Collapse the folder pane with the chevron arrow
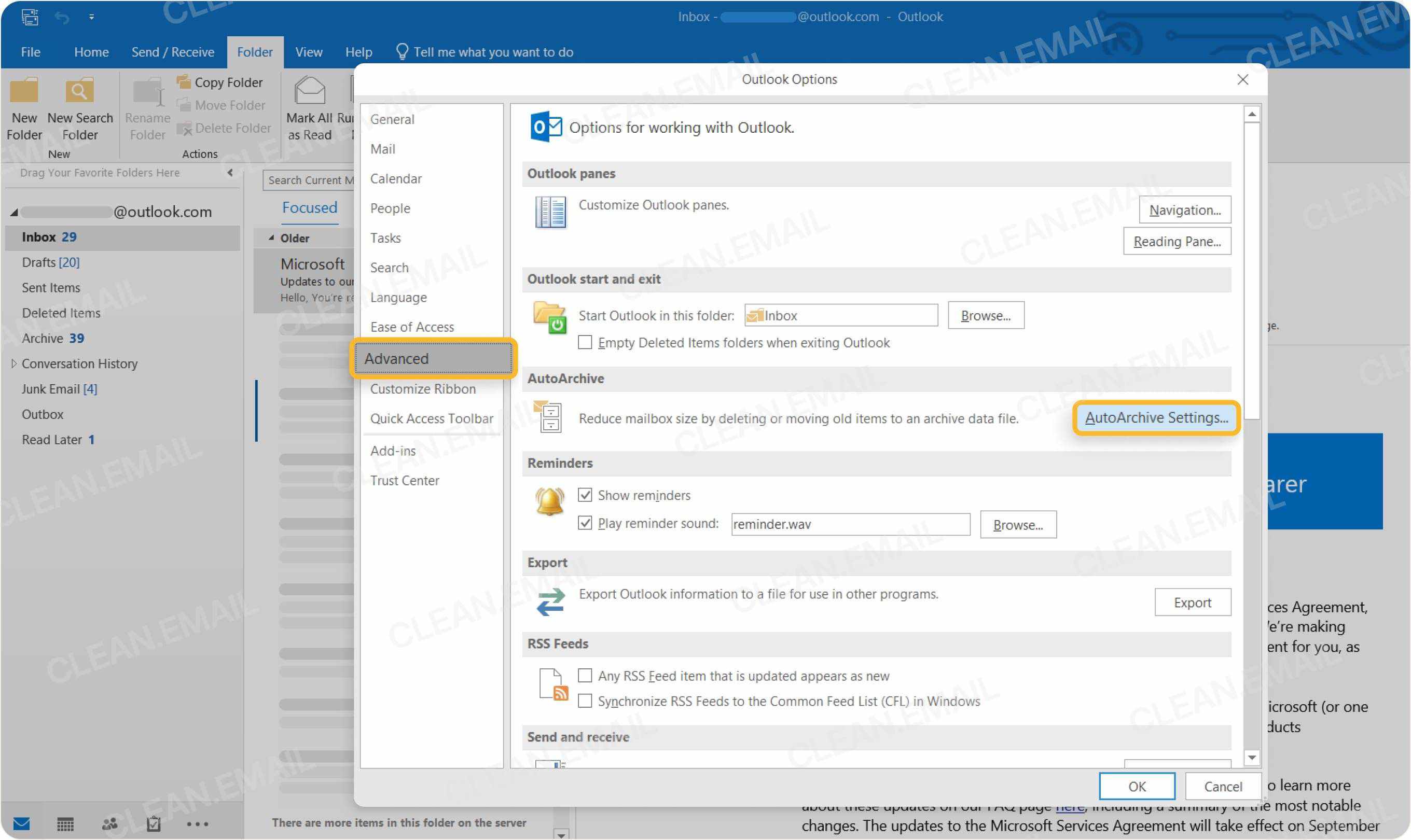 point(230,173)
